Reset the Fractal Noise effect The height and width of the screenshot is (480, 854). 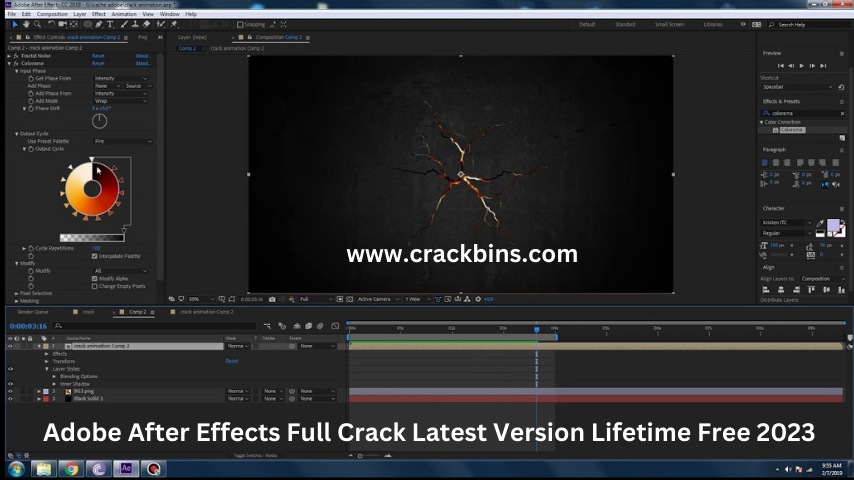tap(98, 56)
